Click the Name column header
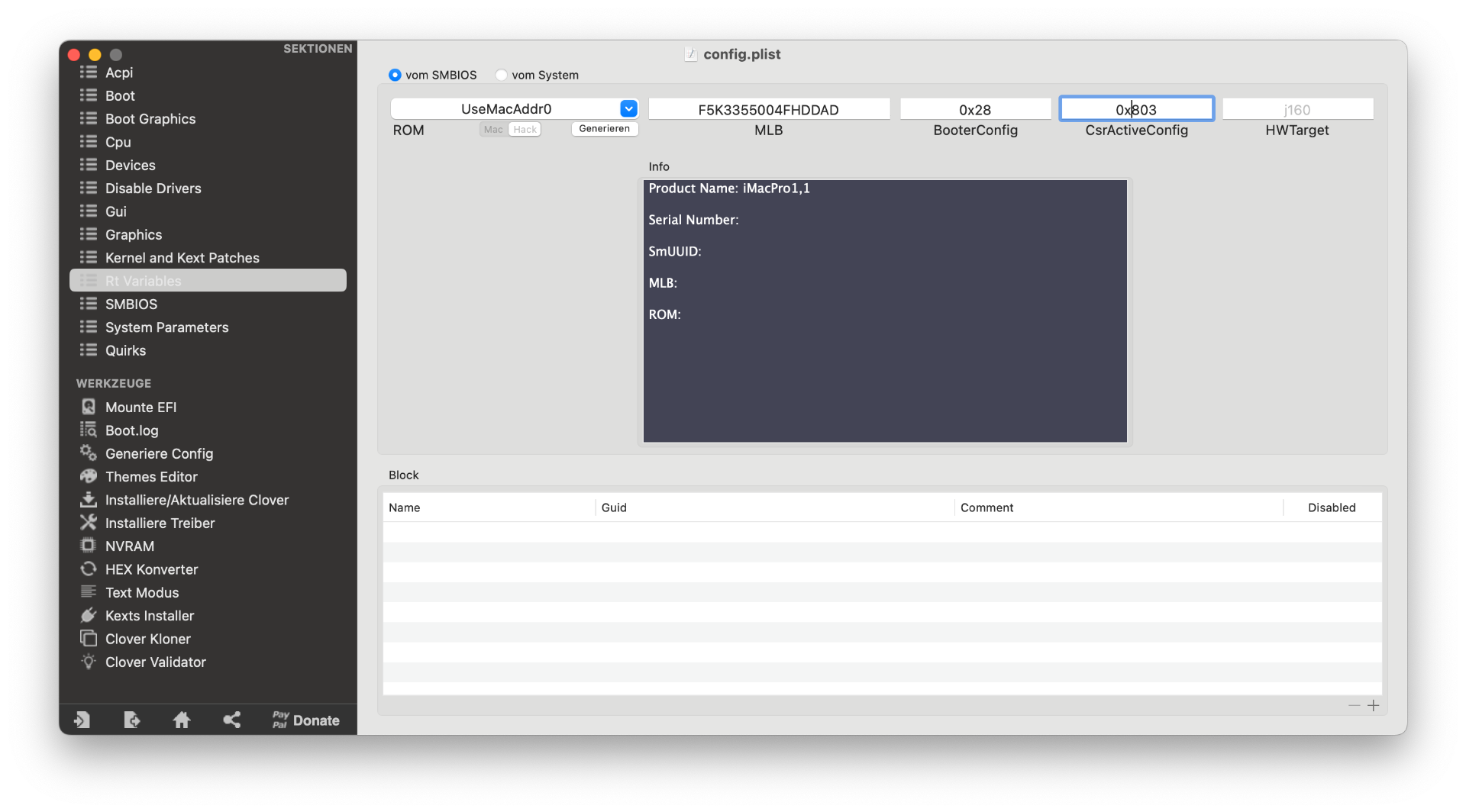1466x812 pixels. click(489, 507)
